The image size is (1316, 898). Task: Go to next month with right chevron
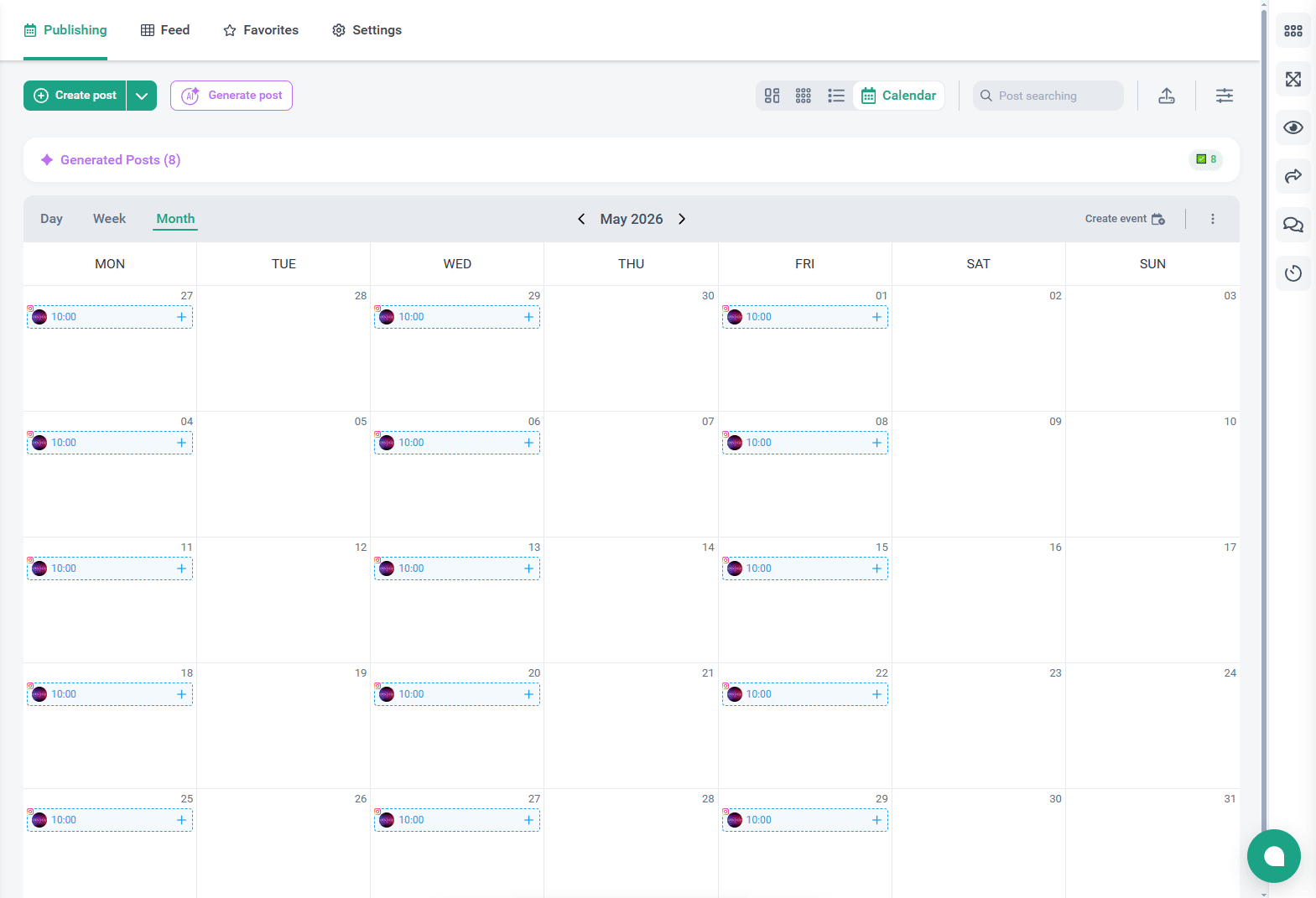[x=682, y=219]
